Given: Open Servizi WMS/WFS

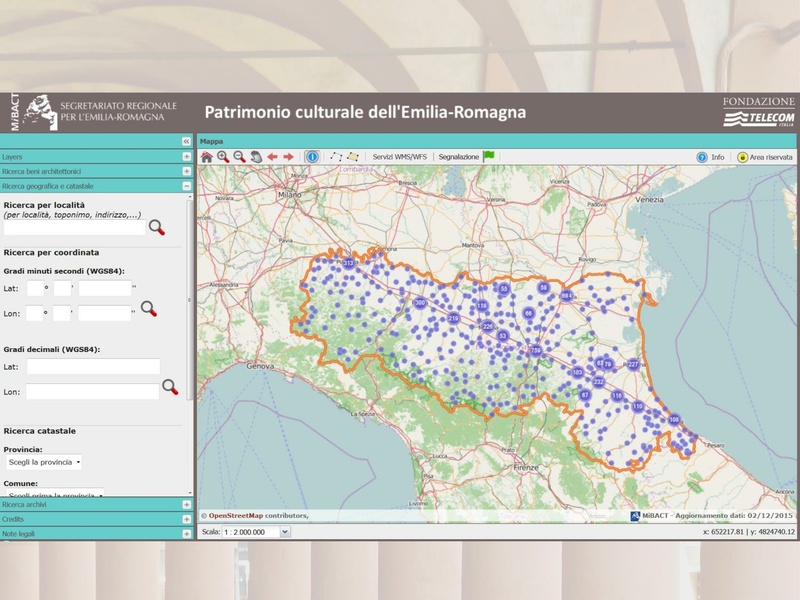Looking at the screenshot, I should (399, 157).
